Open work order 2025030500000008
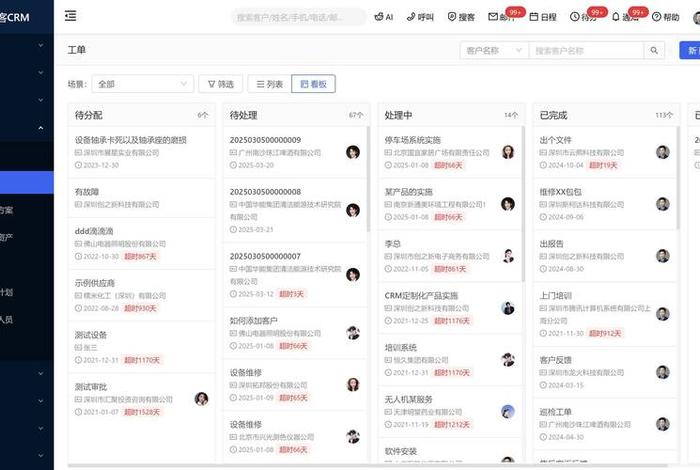700x470 pixels. pos(295,210)
